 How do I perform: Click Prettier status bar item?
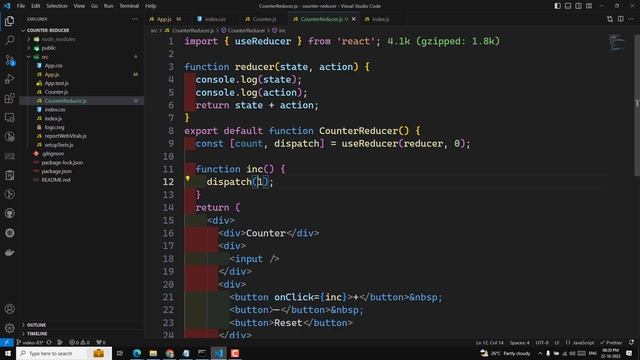pos(611,342)
